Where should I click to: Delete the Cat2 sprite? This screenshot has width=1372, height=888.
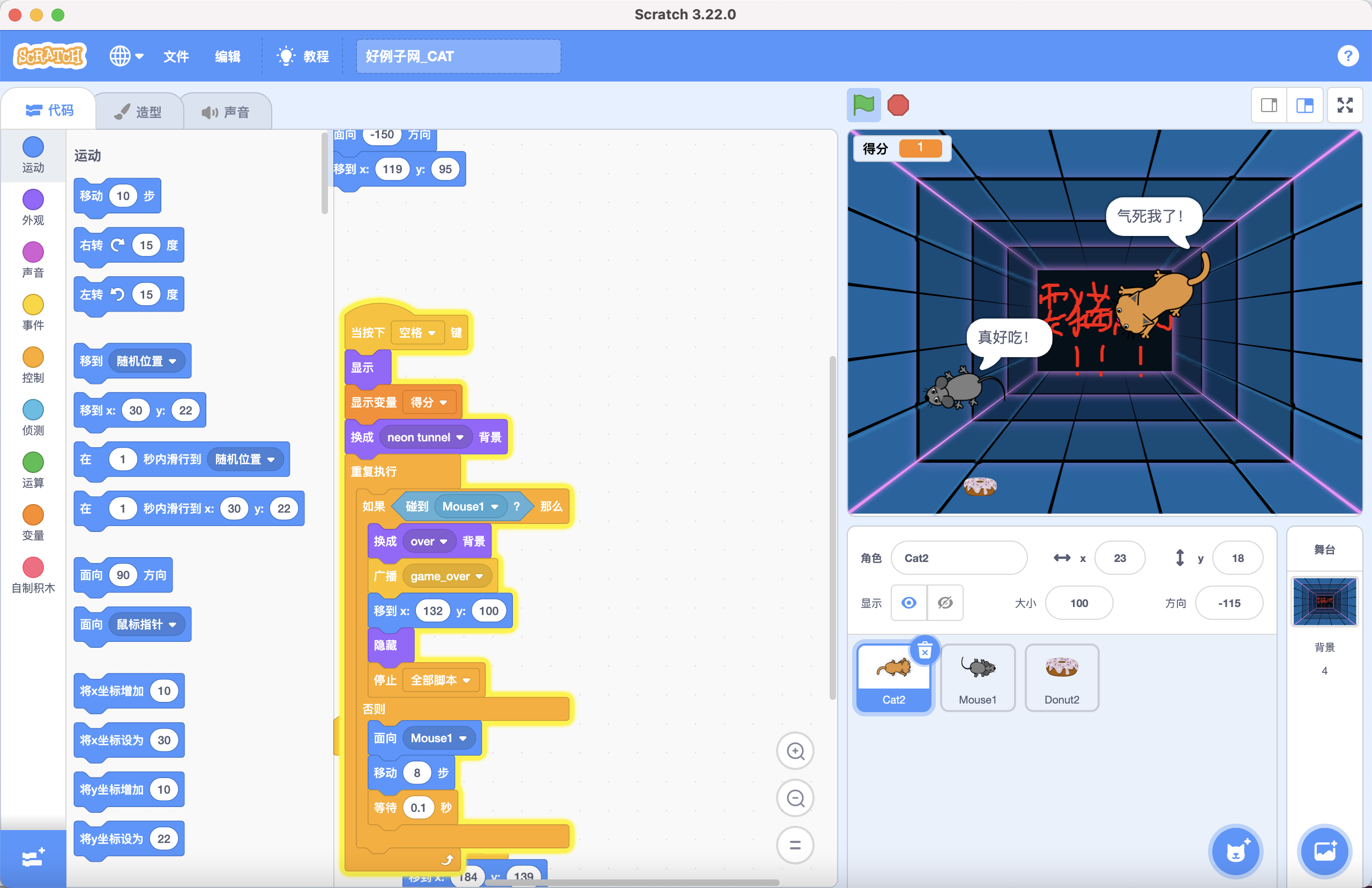click(925, 651)
